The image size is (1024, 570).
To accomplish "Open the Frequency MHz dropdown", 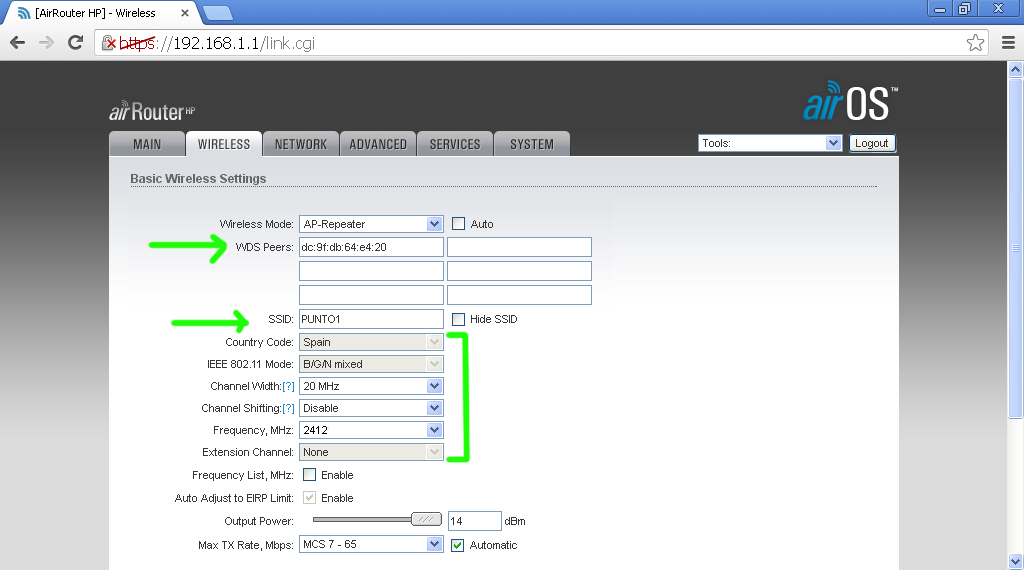I will pyautogui.click(x=371, y=430).
